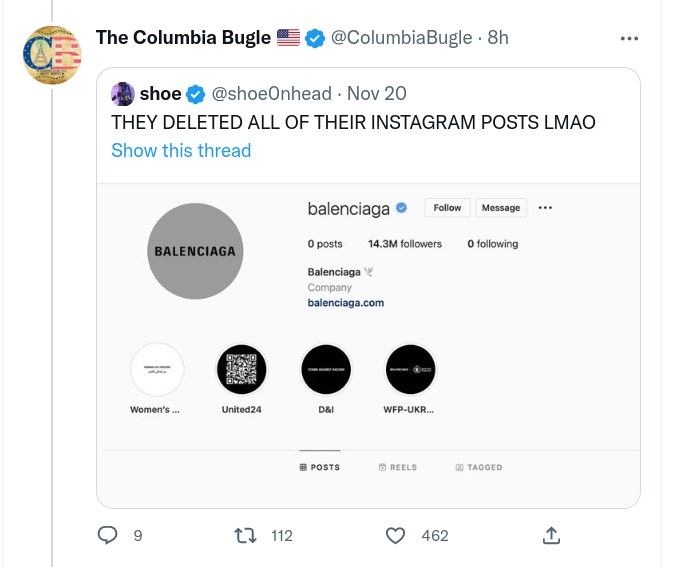
Task: Click the 8h timestamp link
Action: click(x=498, y=38)
